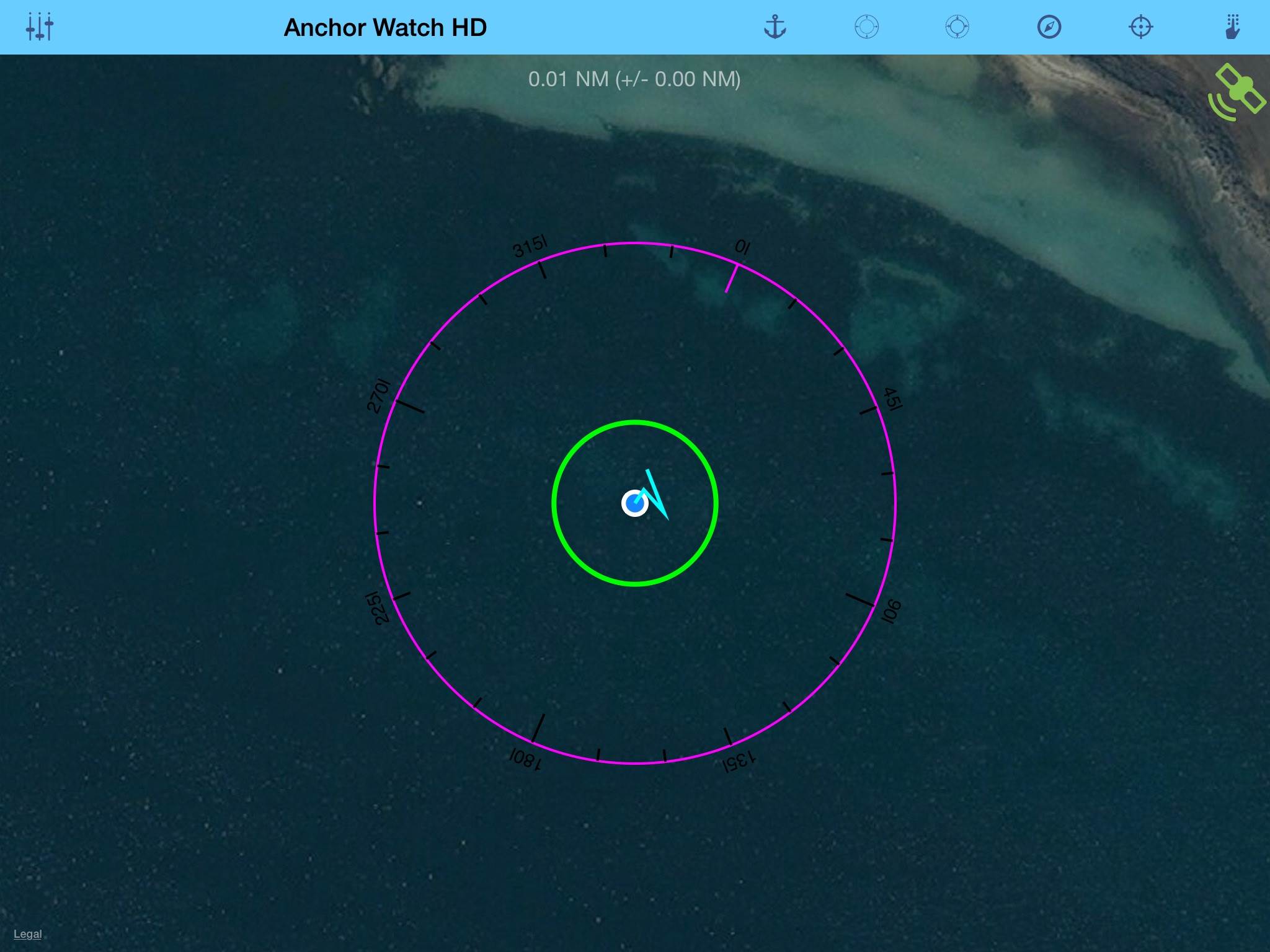This screenshot has width=1270, height=952.
Task: Click the 45 degree compass label
Action: (892, 399)
